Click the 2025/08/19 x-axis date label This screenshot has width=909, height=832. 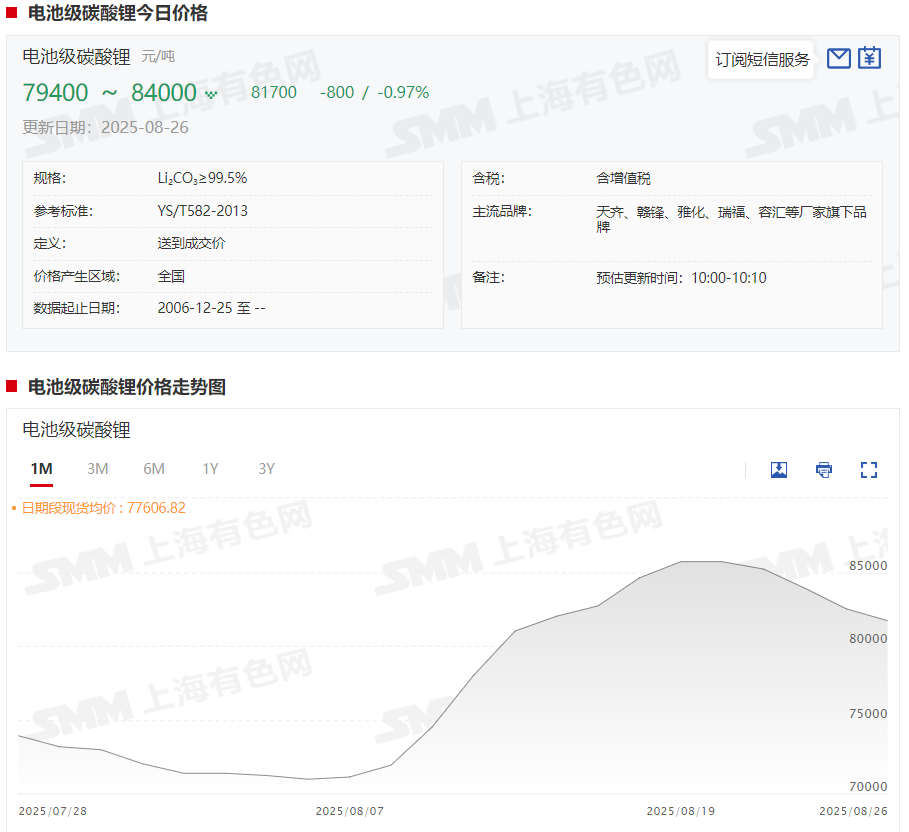[681, 811]
